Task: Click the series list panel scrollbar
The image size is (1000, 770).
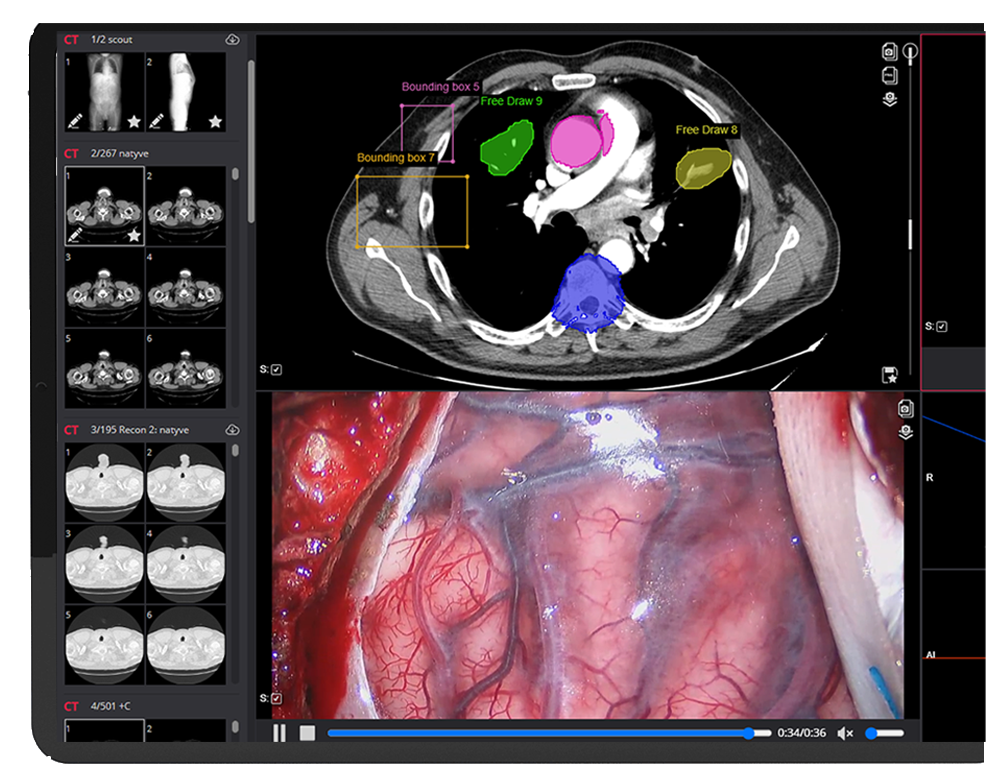Action: pyautogui.click(x=251, y=142)
